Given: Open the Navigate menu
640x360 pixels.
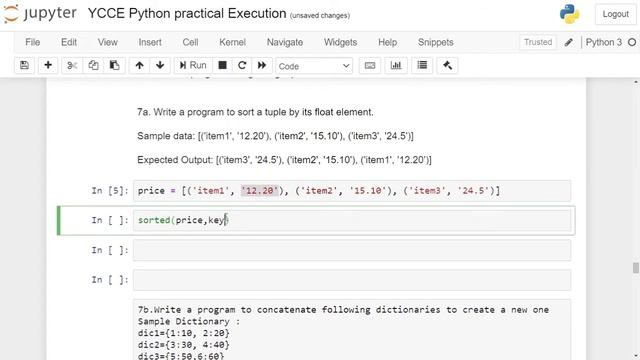Looking at the screenshot, I should click(x=285, y=42).
